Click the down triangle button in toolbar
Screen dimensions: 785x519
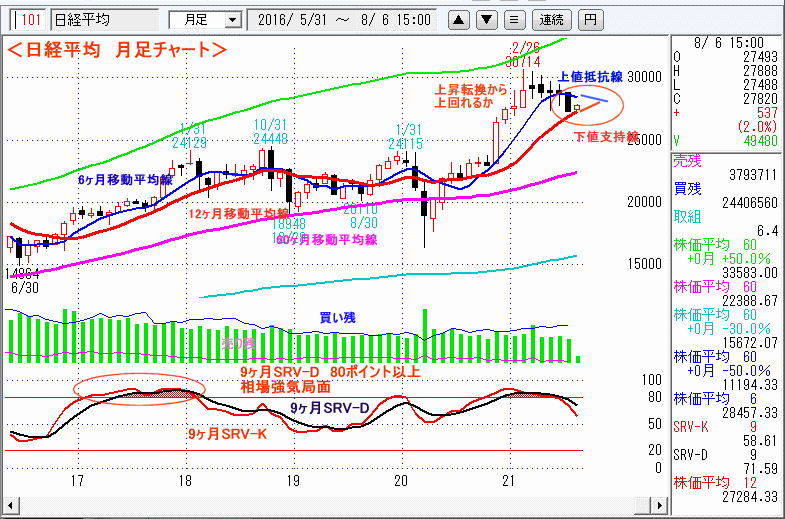click(486, 19)
